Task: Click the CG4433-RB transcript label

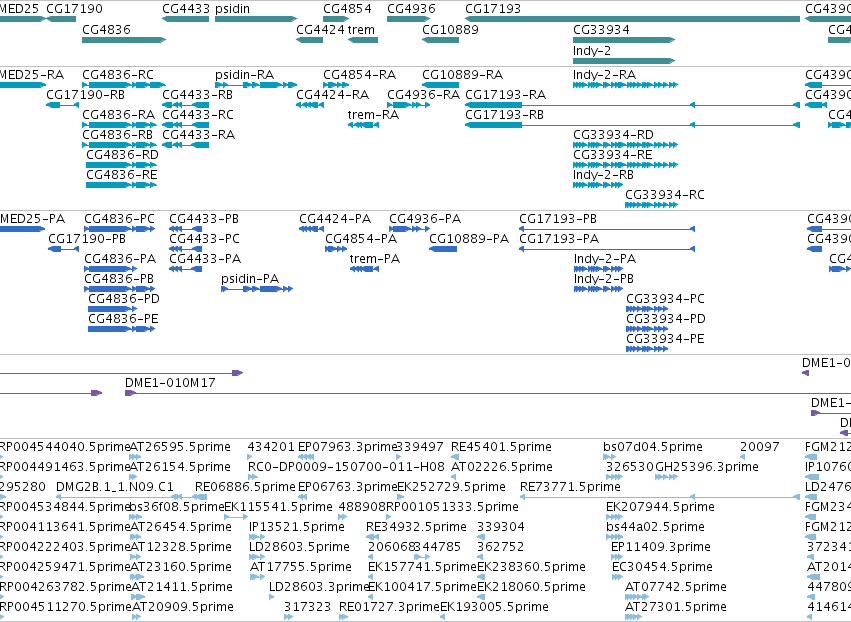Action: [198, 94]
